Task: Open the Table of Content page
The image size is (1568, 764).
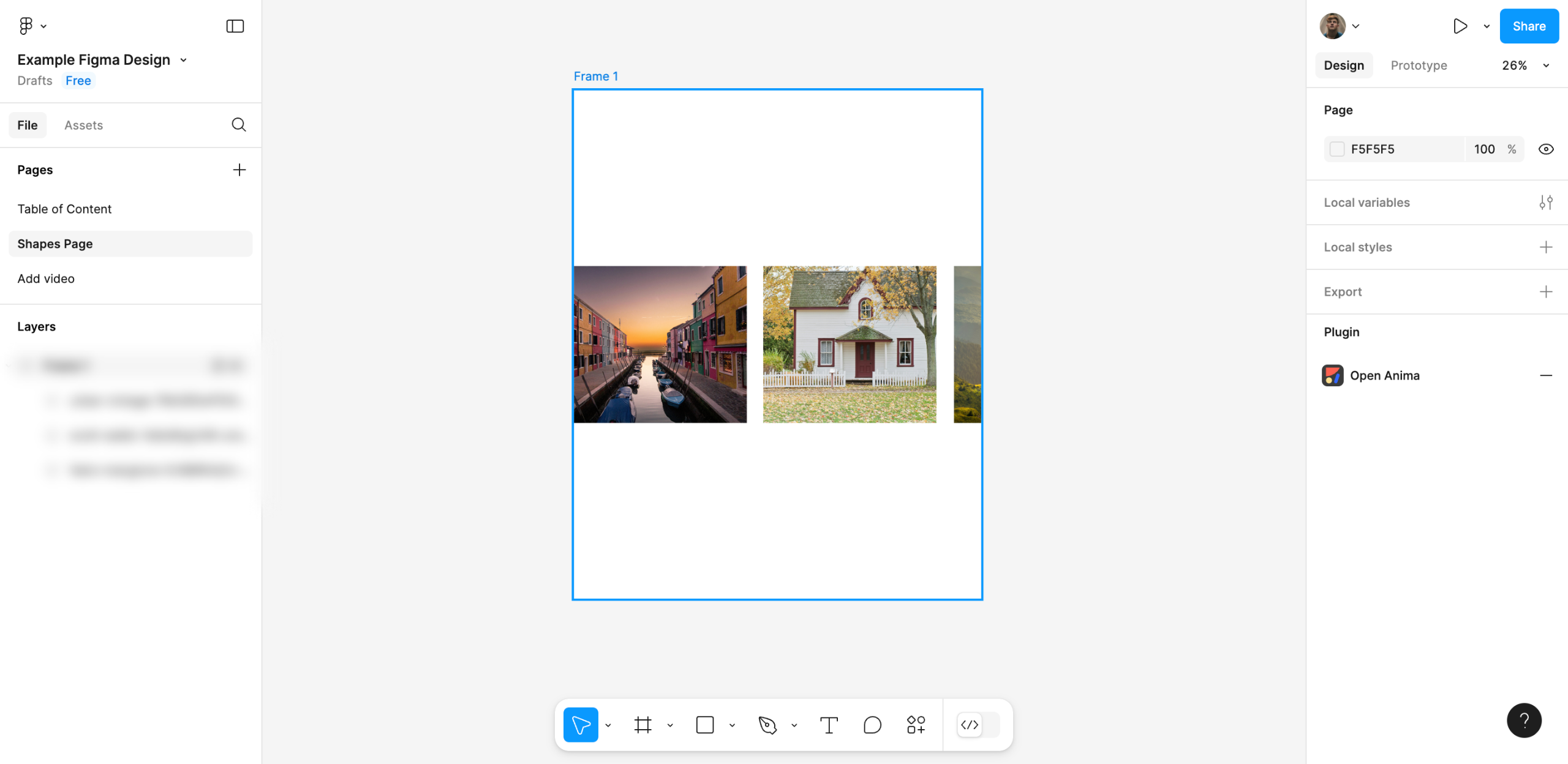Action: point(64,209)
